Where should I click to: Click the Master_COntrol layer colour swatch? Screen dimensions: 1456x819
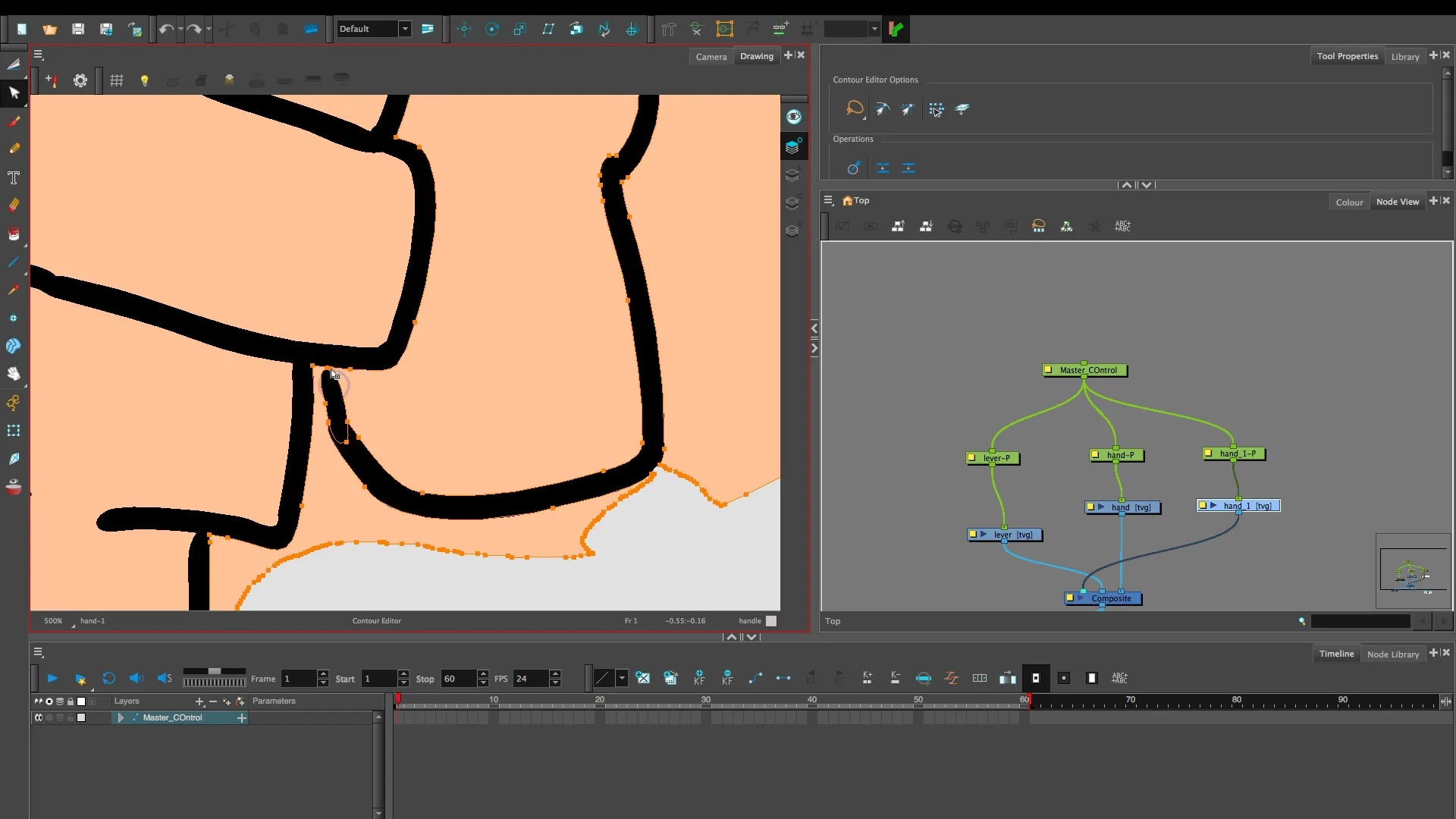click(x=81, y=717)
